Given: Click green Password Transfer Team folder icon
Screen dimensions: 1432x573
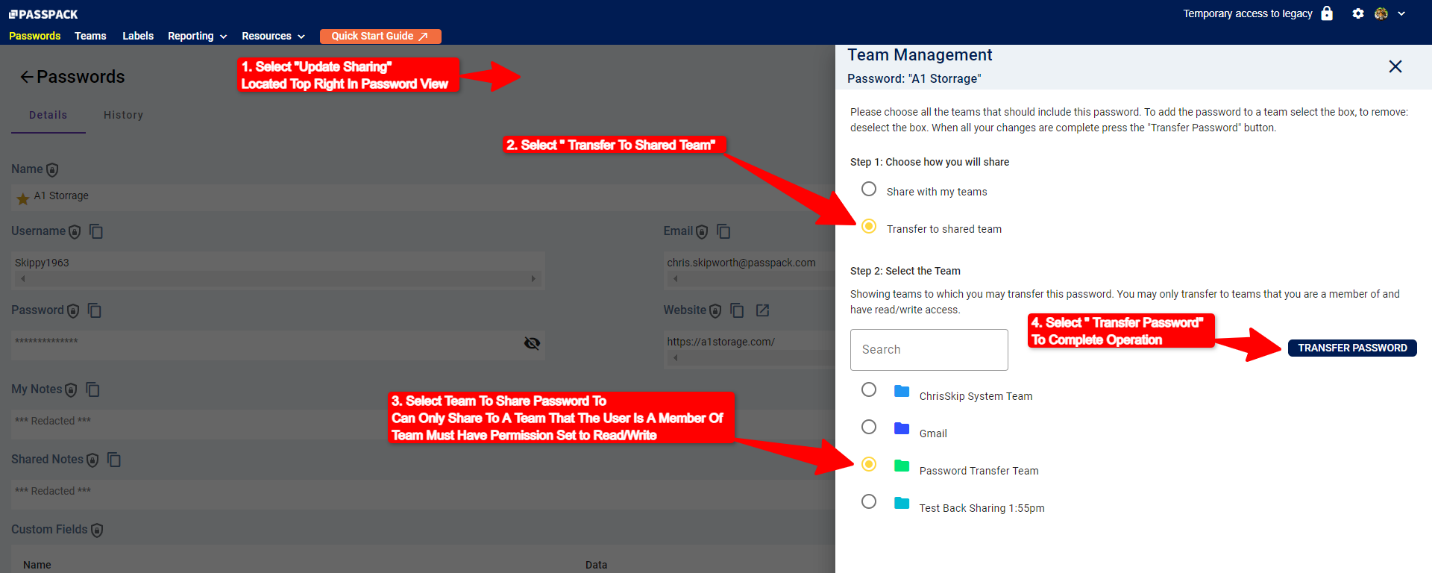Looking at the screenshot, I should pyautogui.click(x=902, y=465).
